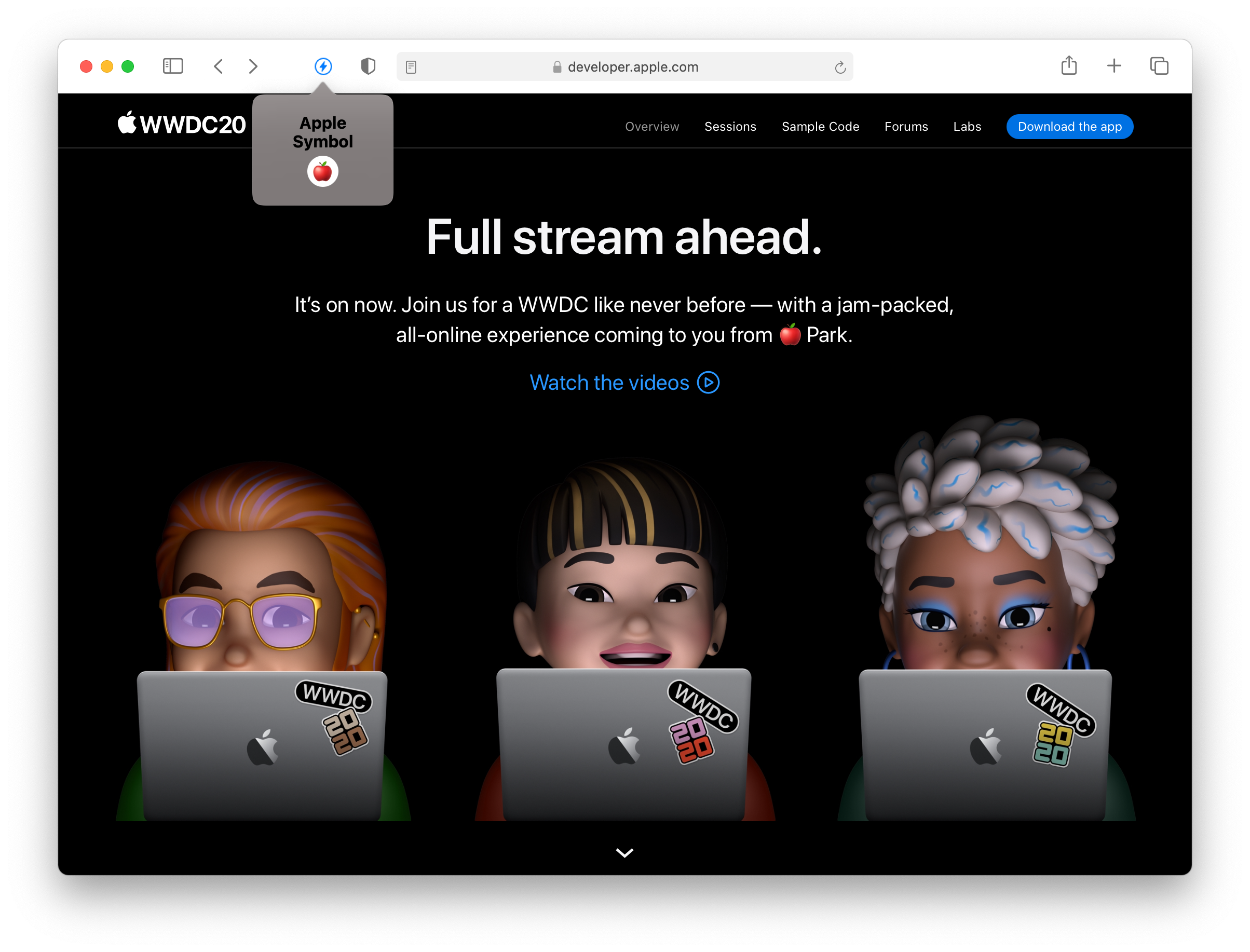Go back to the previous page

click(219, 66)
